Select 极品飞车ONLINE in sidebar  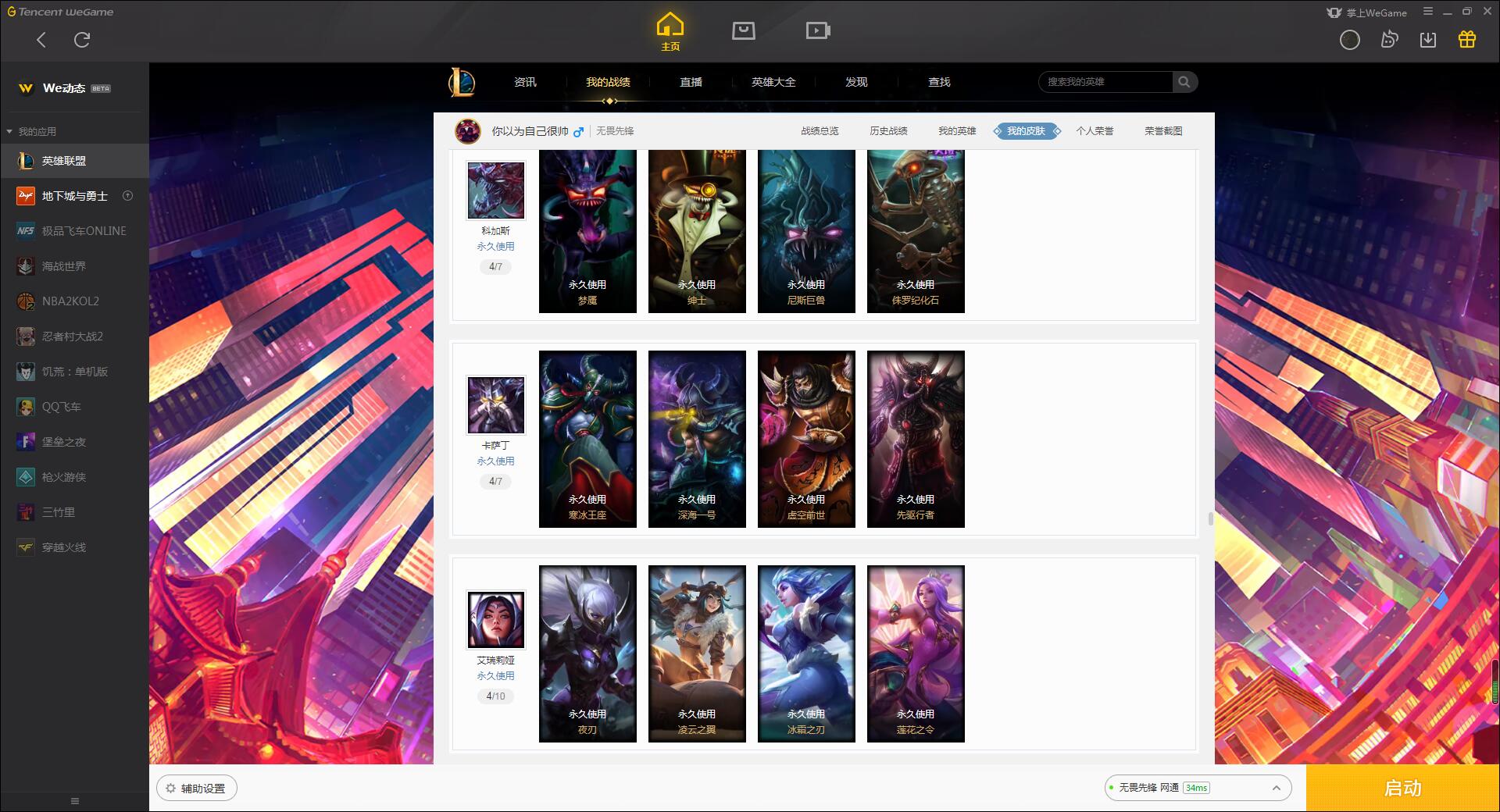pos(74,231)
